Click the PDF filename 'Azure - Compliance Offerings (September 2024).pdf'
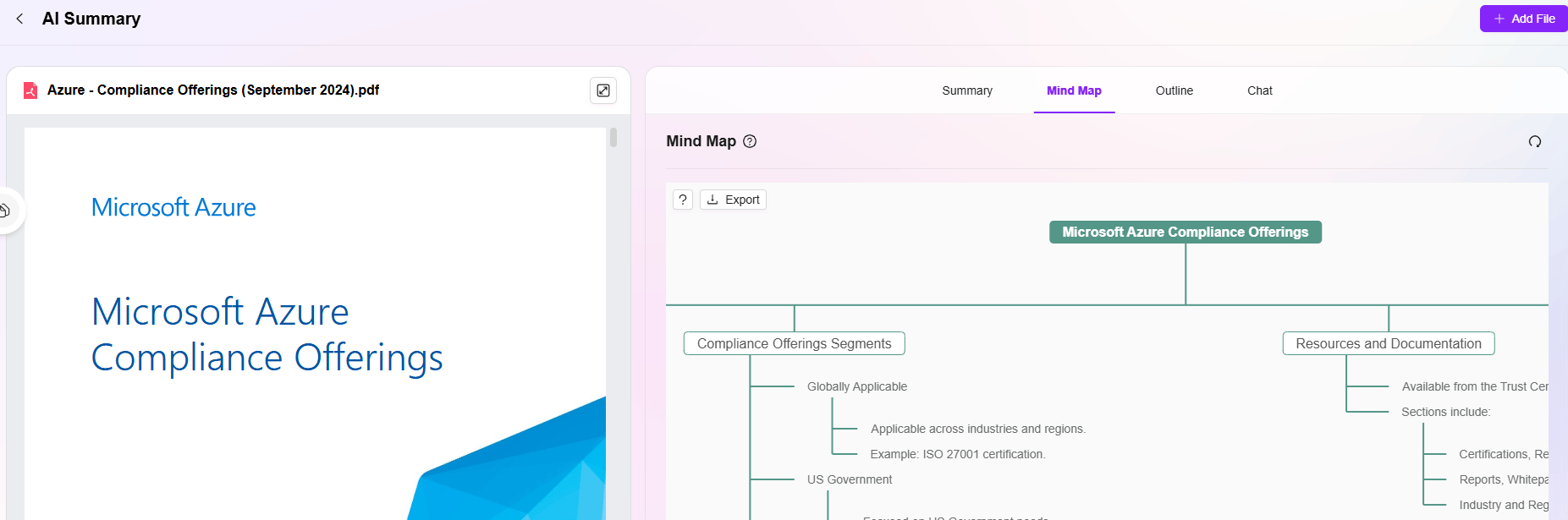This screenshot has width=1568, height=520. tap(213, 90)
